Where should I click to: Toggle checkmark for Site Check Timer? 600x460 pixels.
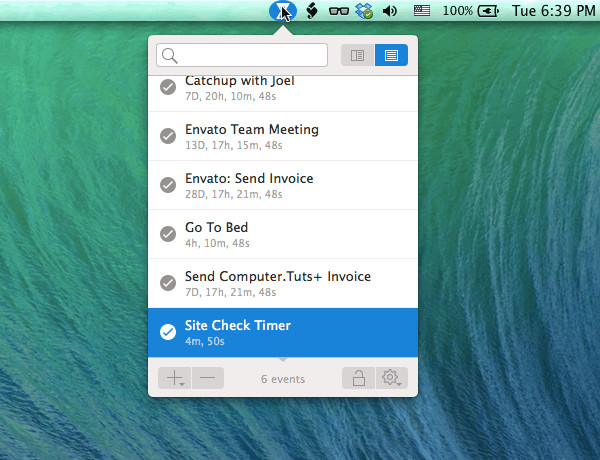[168, 332]
